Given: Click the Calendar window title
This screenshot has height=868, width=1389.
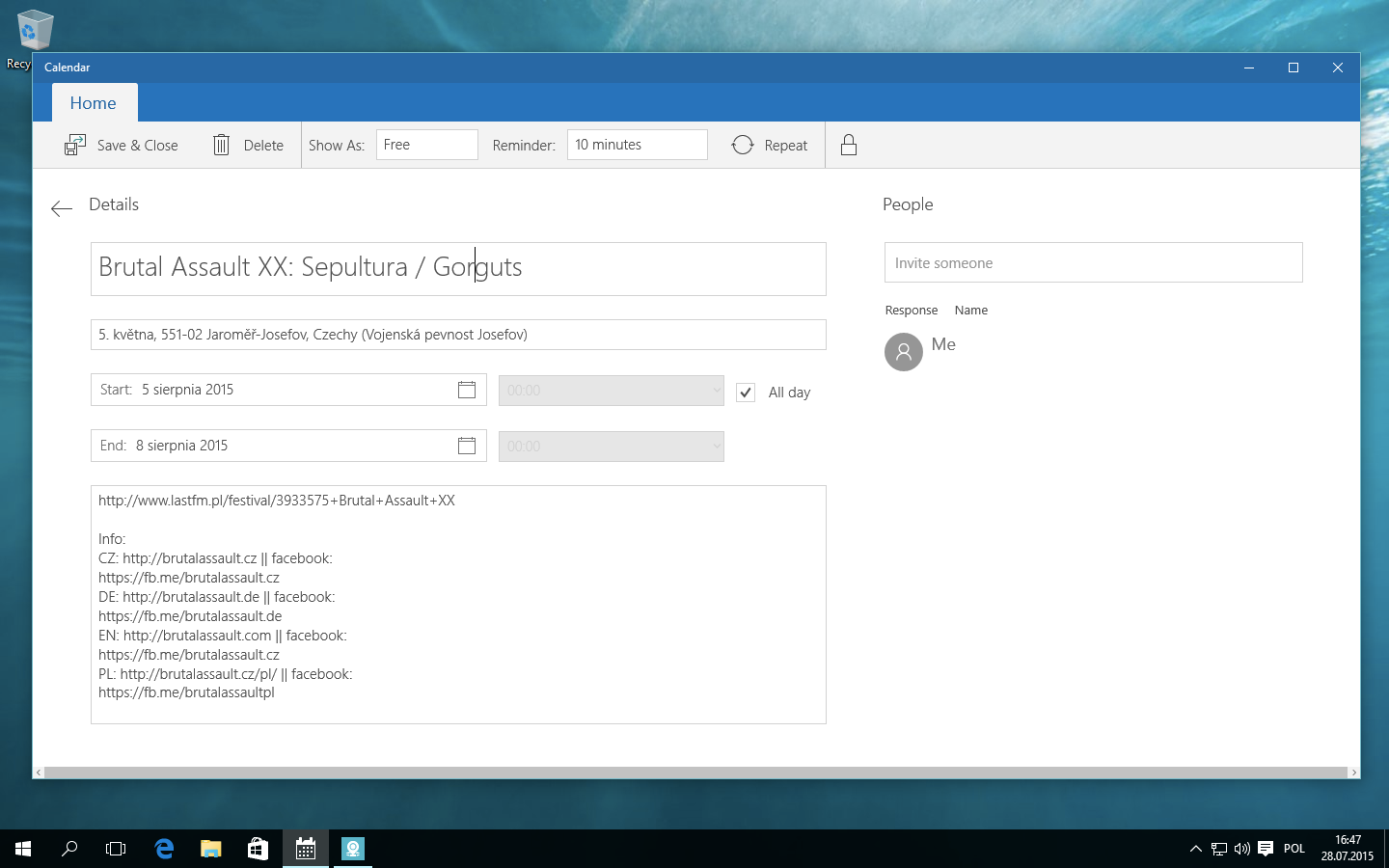Looking at the screenshot, I should point(68,68).
